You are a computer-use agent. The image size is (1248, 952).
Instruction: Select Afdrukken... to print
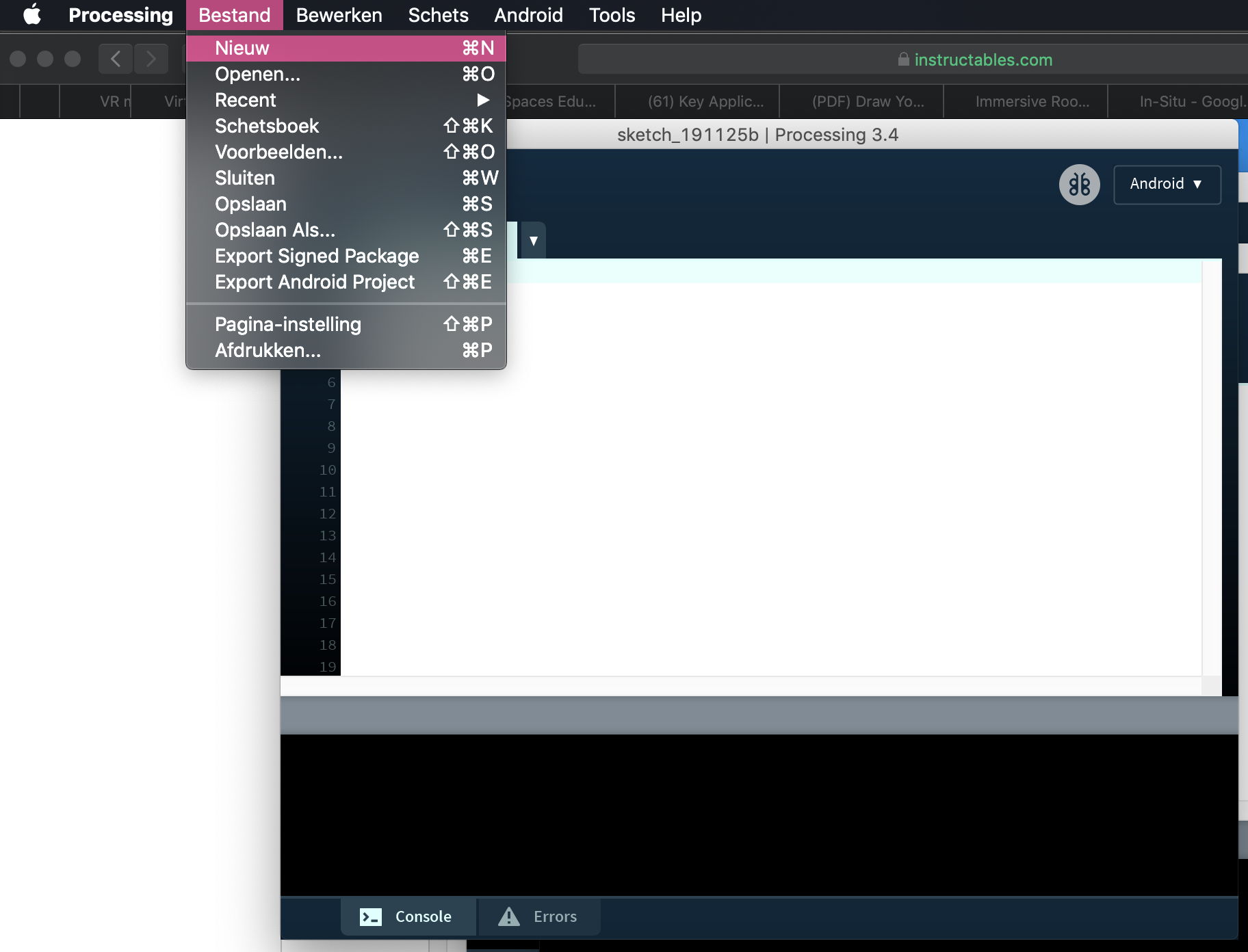pos(346,350)
